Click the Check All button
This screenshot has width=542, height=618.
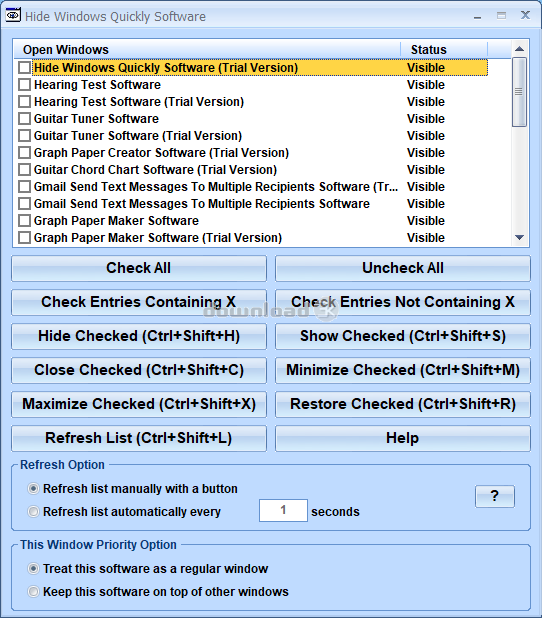139,268
